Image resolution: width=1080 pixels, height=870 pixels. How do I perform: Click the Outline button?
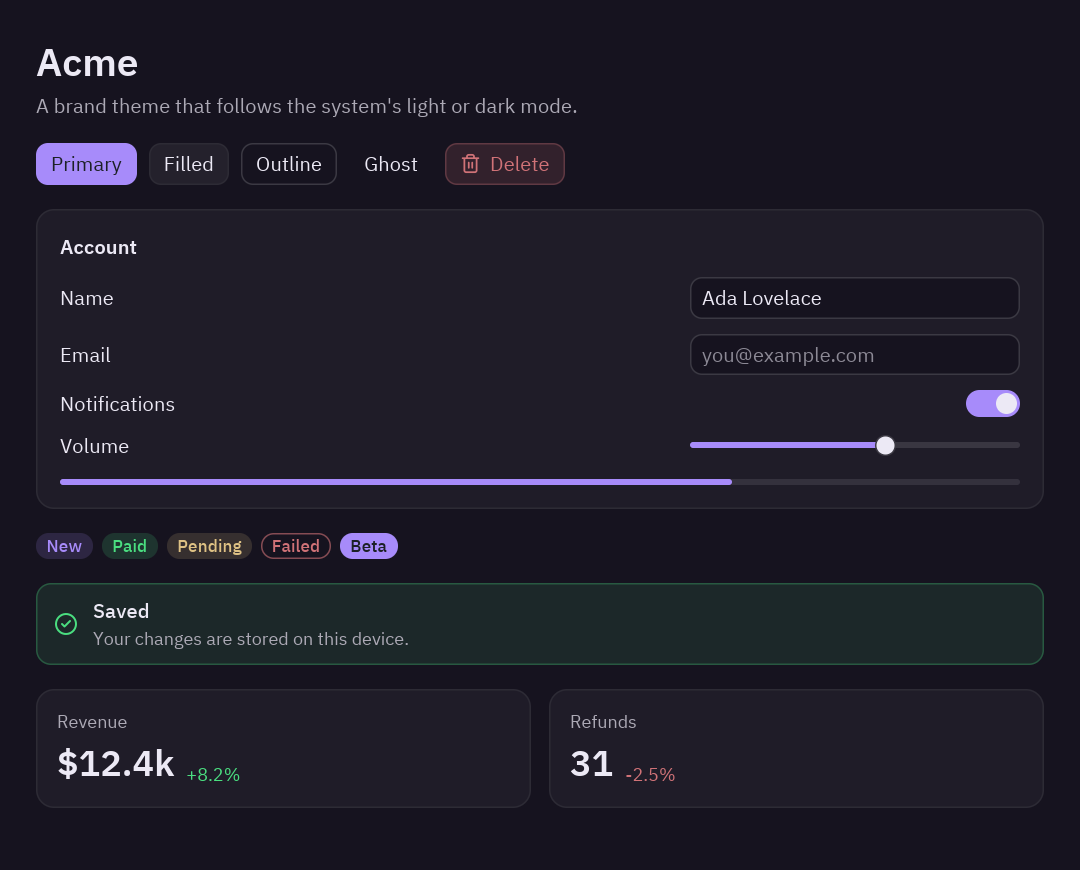pyautogui.click(x=289, y=164)
